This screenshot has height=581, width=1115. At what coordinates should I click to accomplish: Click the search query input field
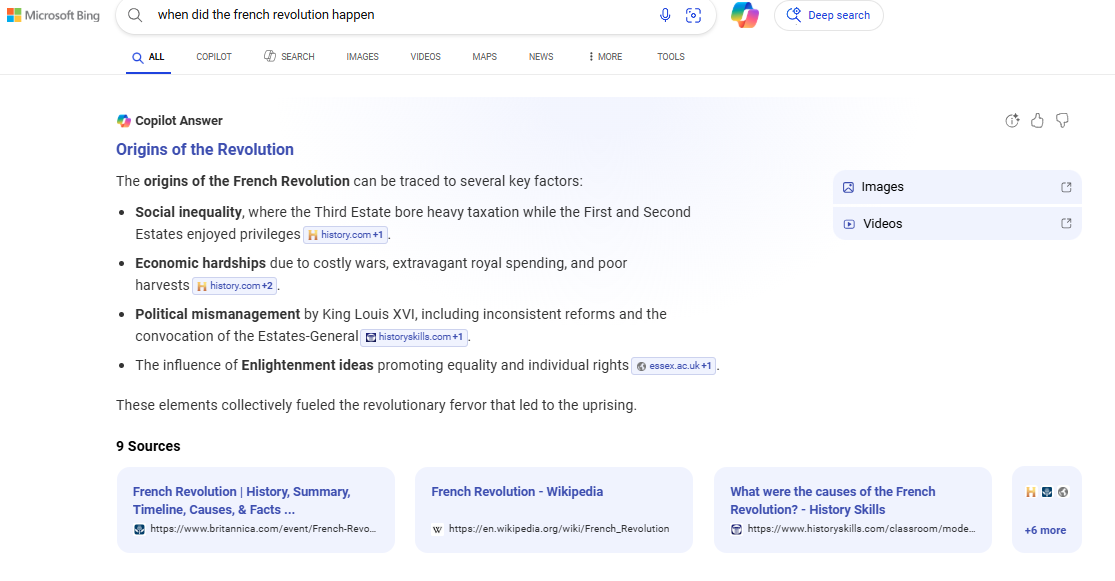[x=400, y=15]
